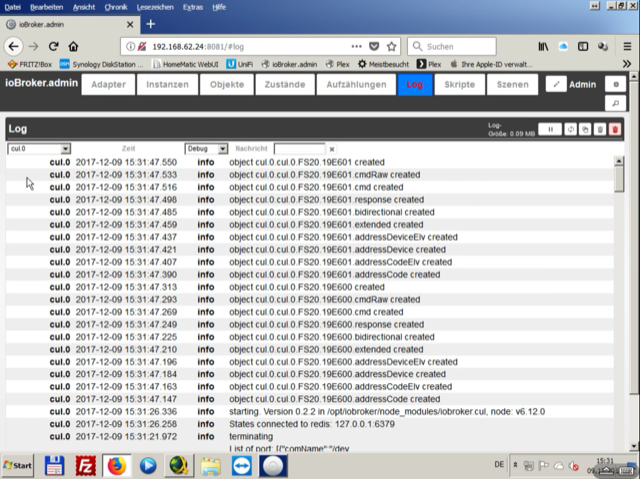Open the ioBroker.admin bookmark
Image resolution: width=640 pixels, height=479 pixels.
289,64
